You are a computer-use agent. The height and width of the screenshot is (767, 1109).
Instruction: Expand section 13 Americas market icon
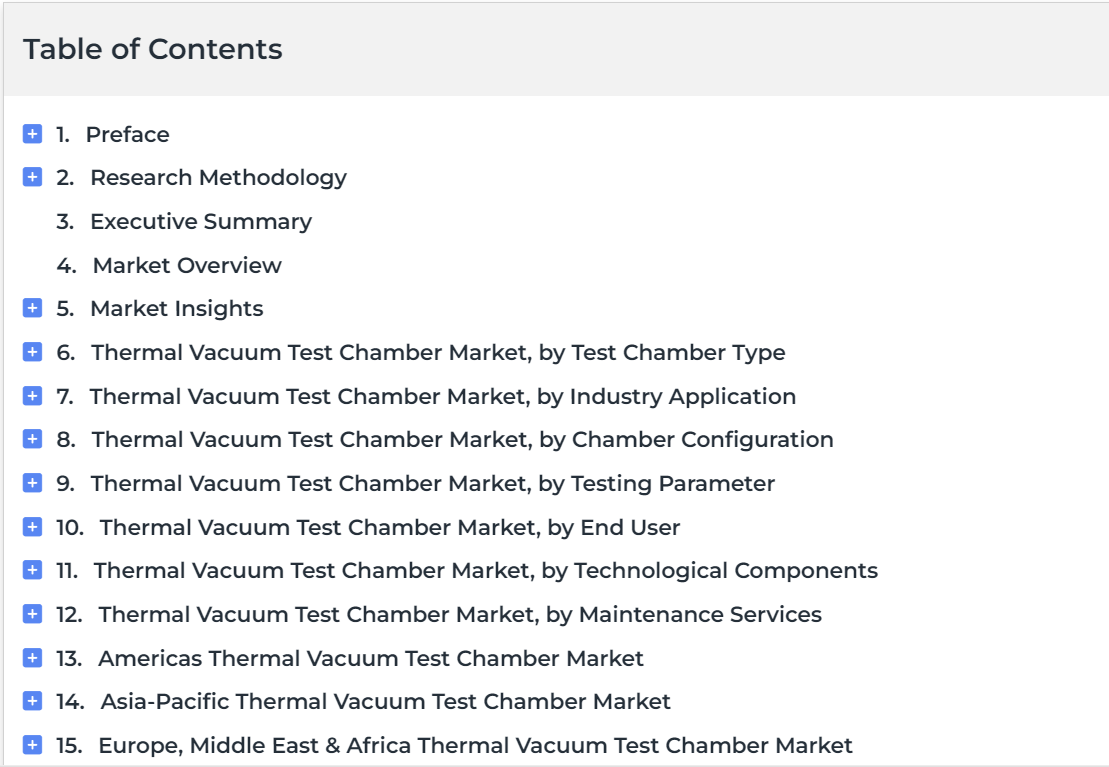[33, 657]
